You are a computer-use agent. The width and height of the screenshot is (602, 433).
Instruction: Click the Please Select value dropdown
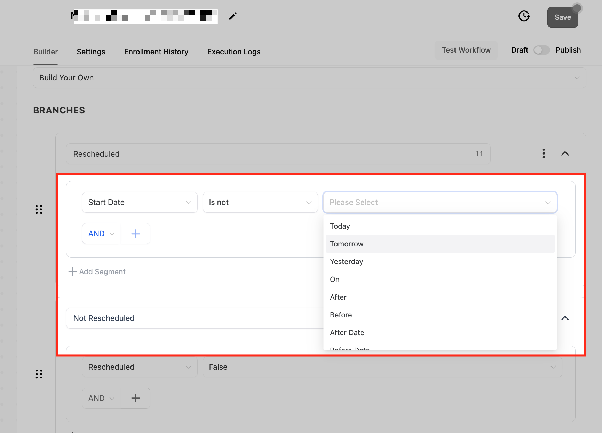tap(440, 202)
